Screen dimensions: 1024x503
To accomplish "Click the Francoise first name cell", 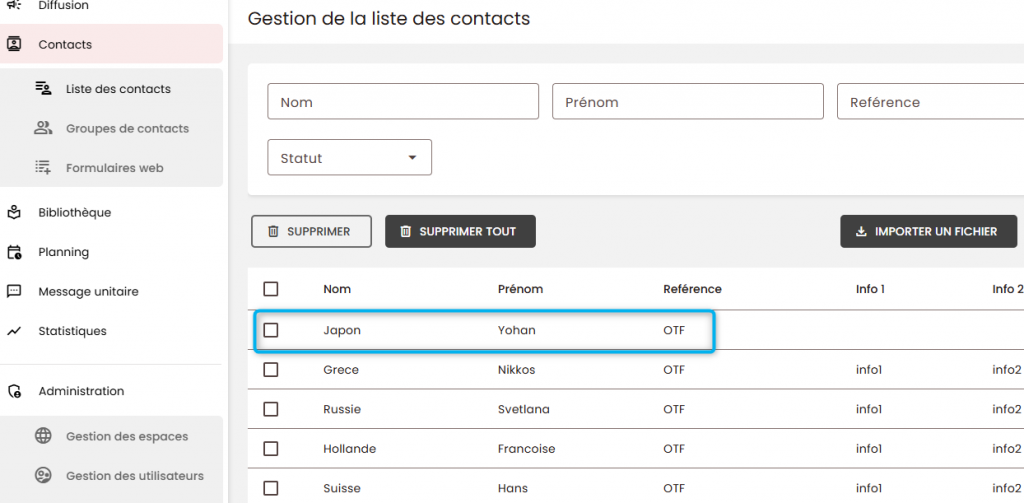I will 526,449.
